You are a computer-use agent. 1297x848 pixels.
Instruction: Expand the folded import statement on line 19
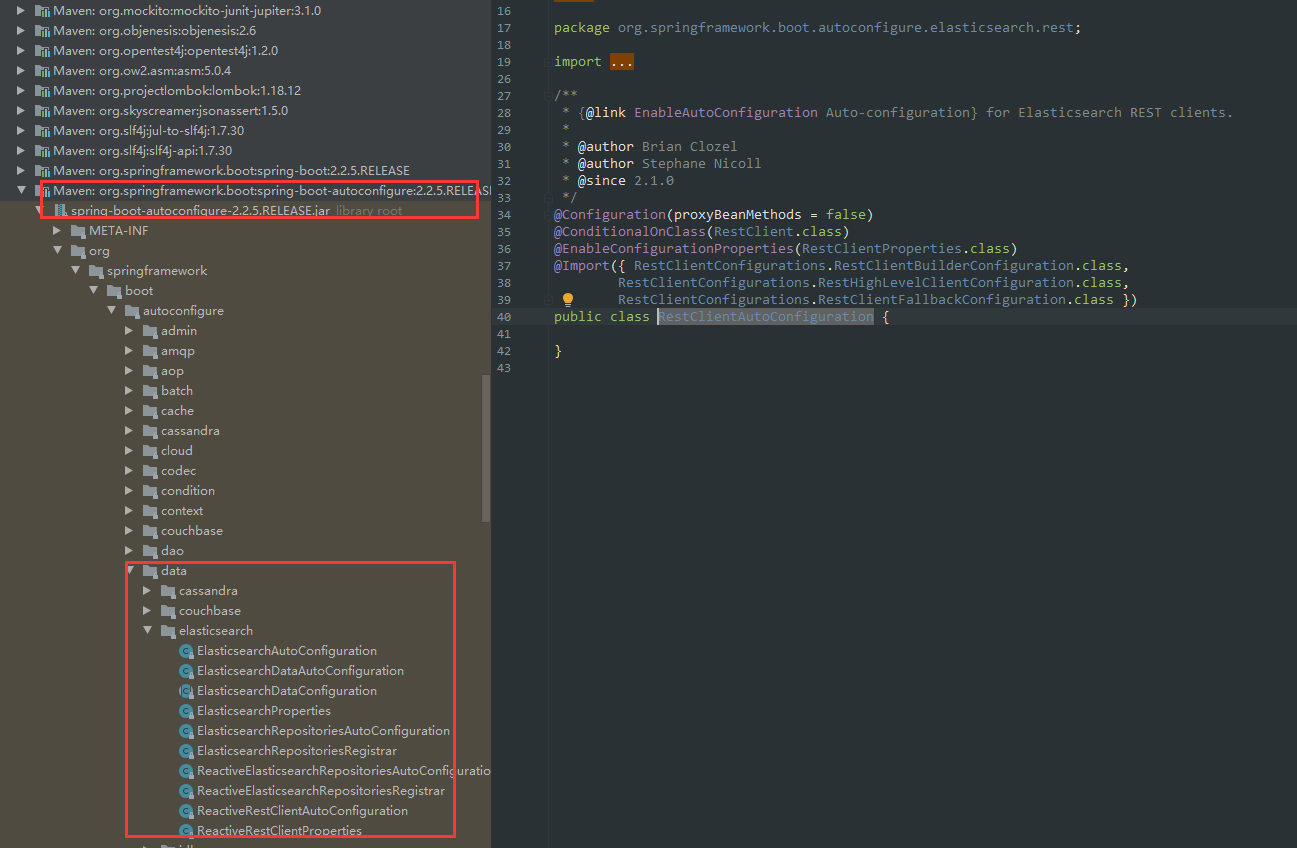click(621, 62)
